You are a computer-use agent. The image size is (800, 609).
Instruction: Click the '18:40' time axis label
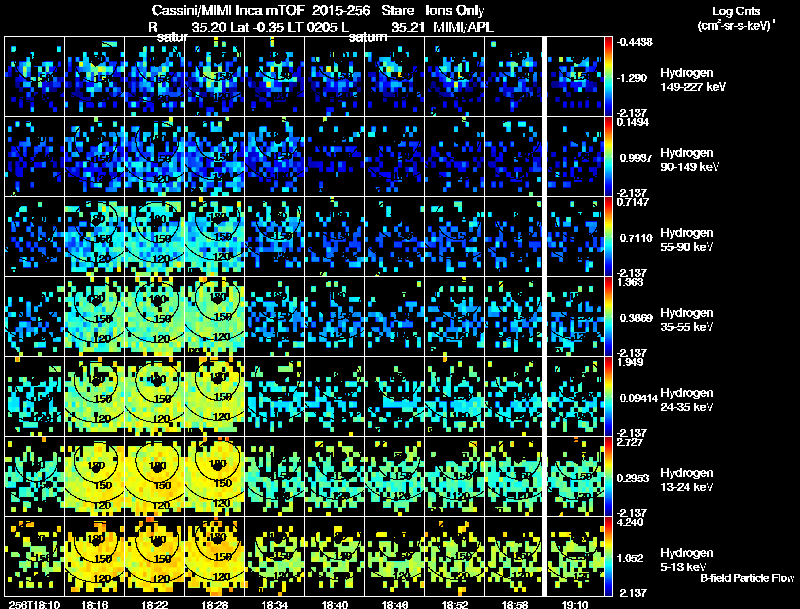point(335,605)
